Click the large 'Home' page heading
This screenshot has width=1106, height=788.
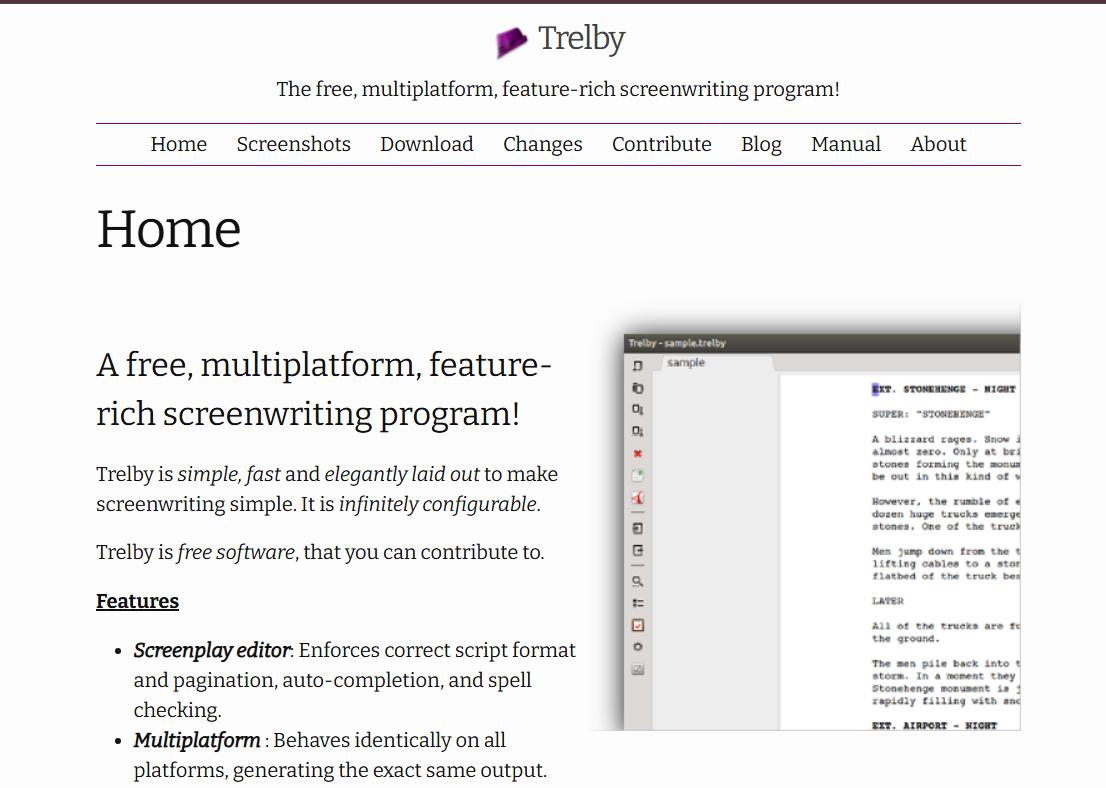pyautogui.click(x=169, y=229)
